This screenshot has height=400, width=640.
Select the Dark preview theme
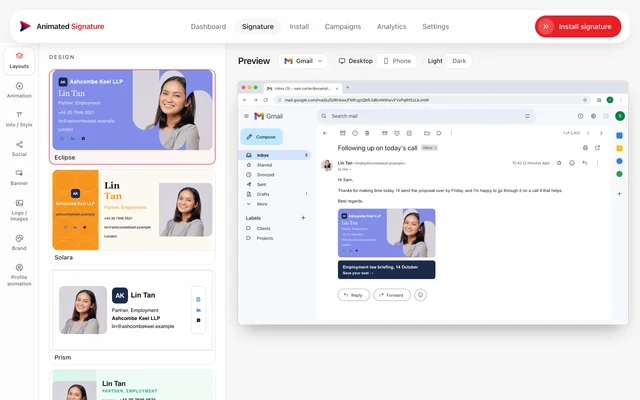click(459, 61)
